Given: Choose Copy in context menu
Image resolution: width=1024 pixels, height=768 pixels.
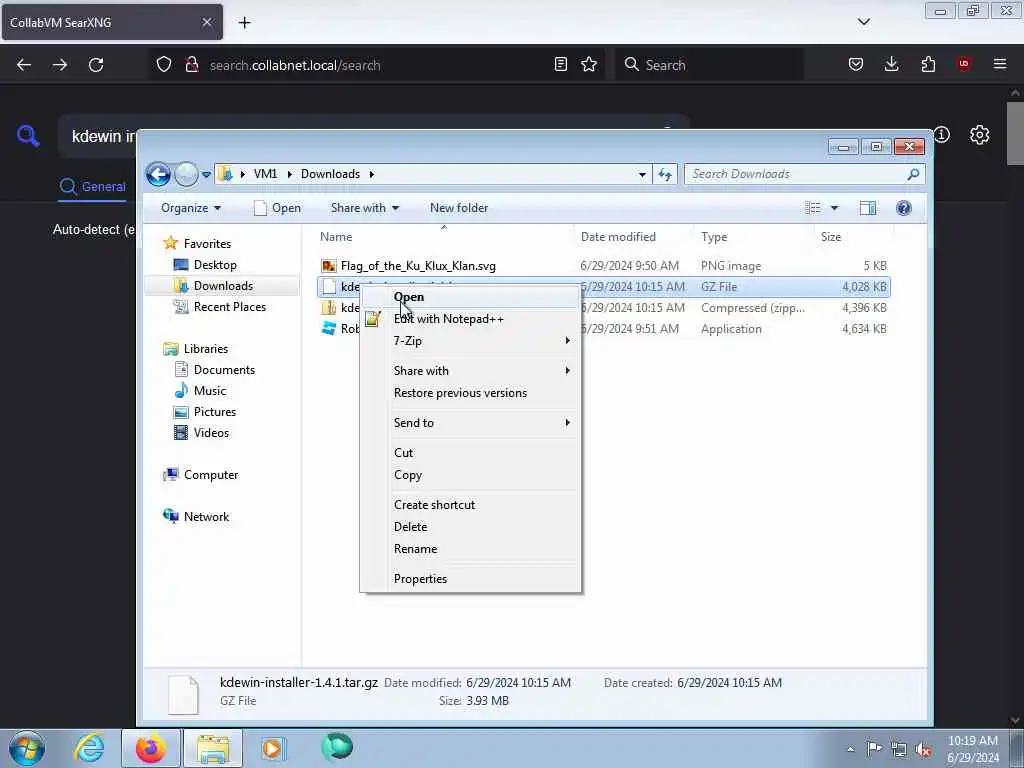Looking at the screenshot, I should point(470,475).
